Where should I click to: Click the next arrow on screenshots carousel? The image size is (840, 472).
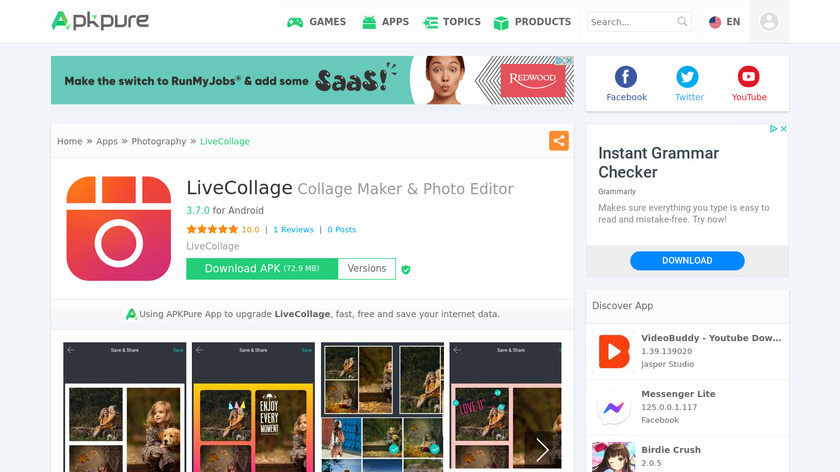542,450
